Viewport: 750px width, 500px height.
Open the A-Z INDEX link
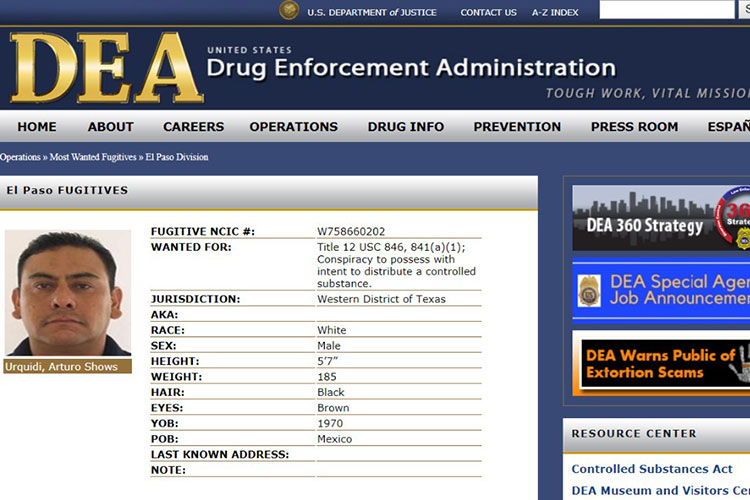click(555, 12)
